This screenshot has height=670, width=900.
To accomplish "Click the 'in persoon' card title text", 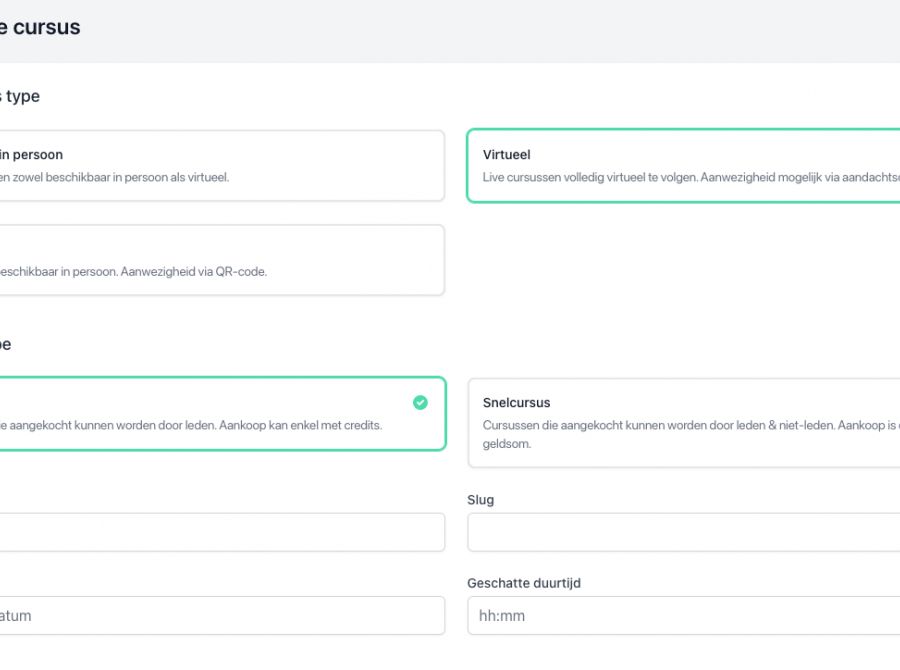I will click(31, 155).
